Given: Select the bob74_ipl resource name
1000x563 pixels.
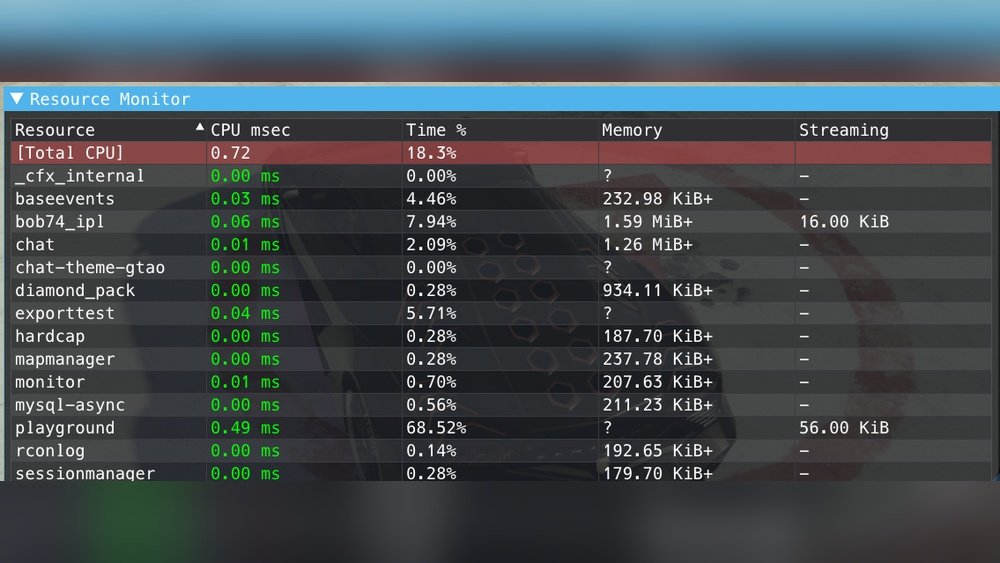Looking at the screenshot, I should tap(60, 222).
